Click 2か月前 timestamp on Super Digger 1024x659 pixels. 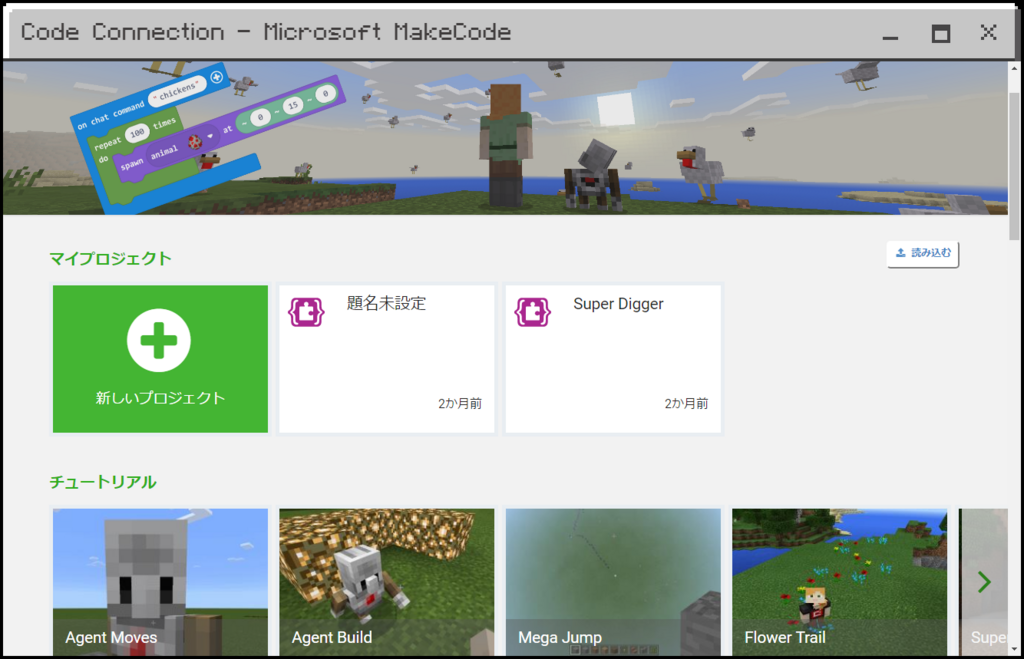686,404
